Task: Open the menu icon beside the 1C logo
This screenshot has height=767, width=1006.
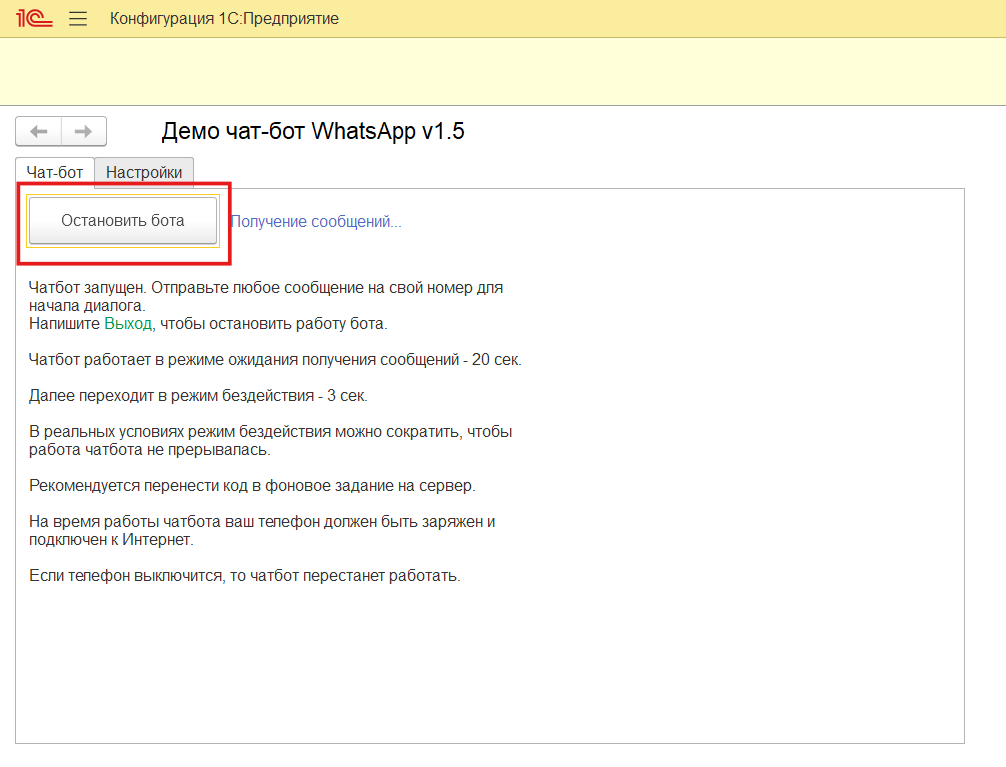Action: (77, 17)
